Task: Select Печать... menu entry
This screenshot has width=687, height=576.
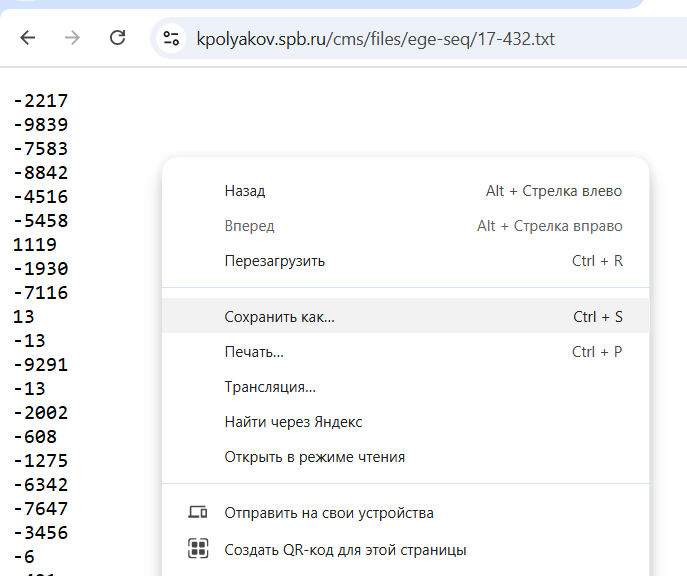Action: pyautogui.click(x=406, y=352)
